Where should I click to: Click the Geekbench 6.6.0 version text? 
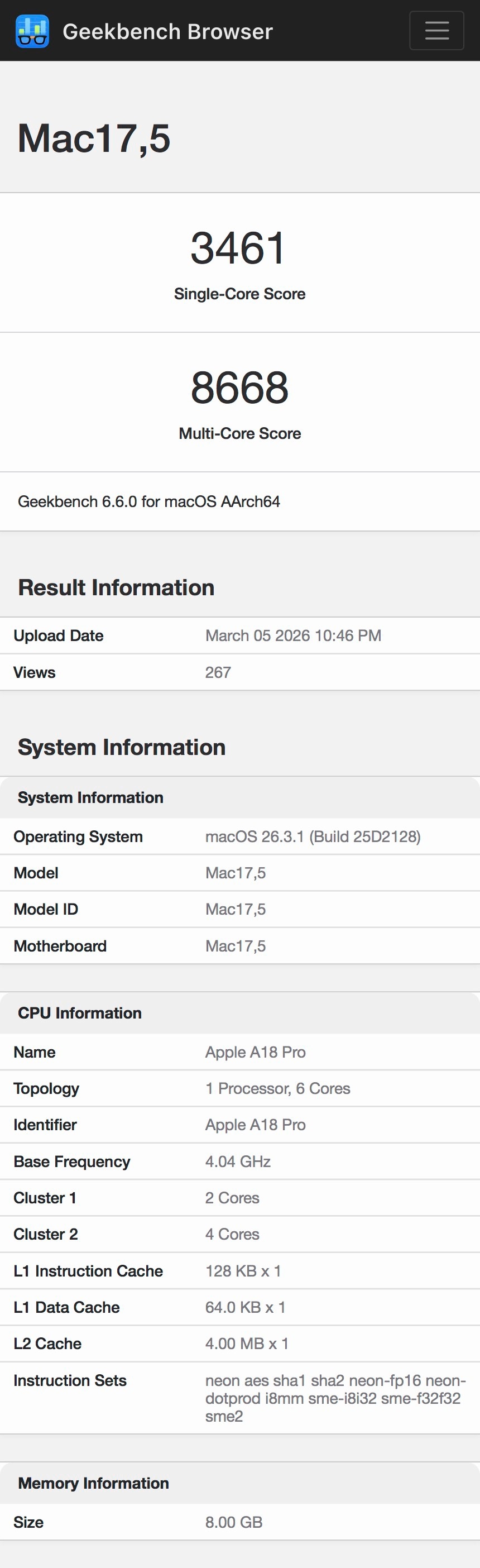coord(149,501)
